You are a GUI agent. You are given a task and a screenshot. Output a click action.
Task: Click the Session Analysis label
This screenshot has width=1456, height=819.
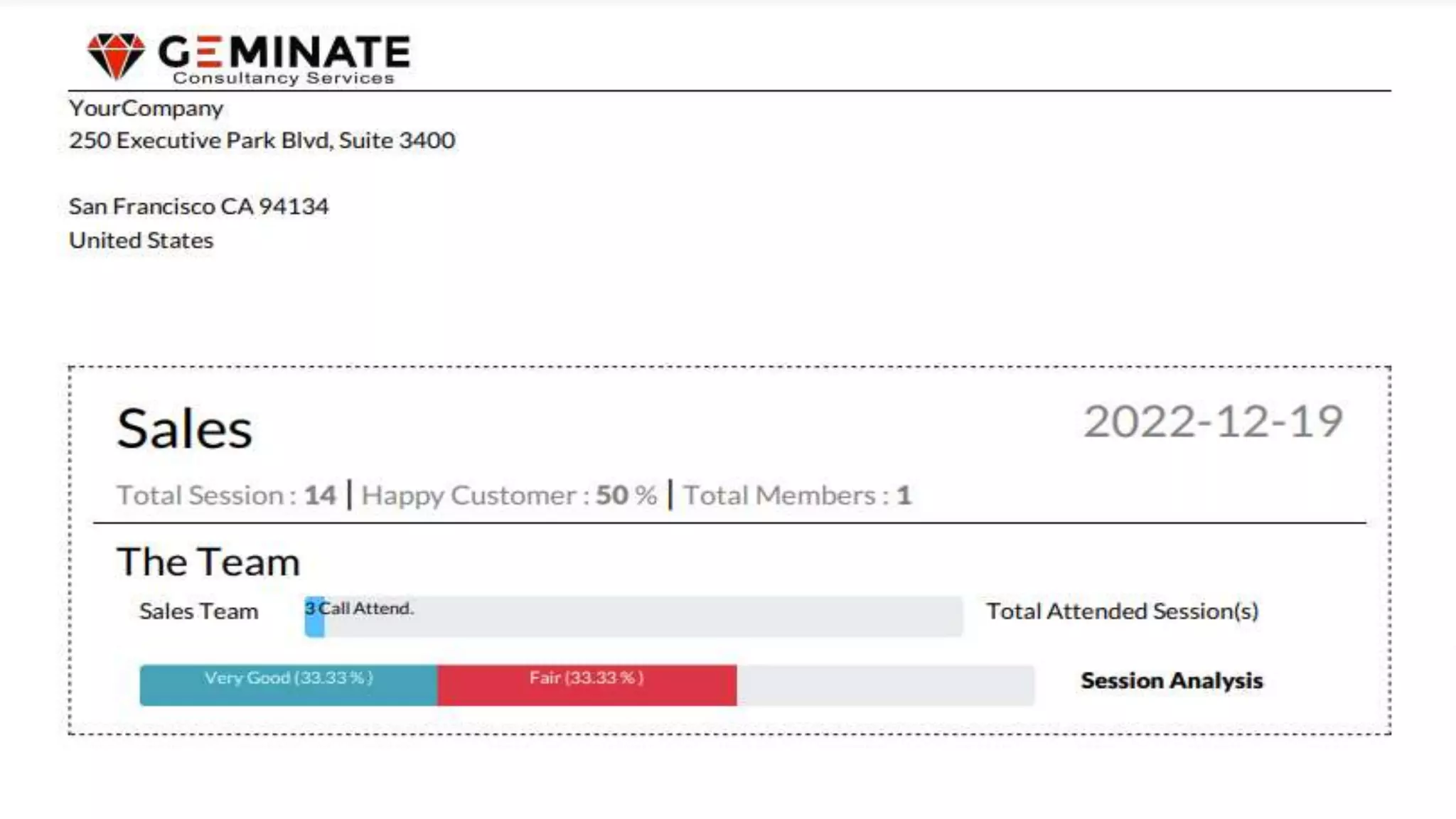tap(1172, 680)
